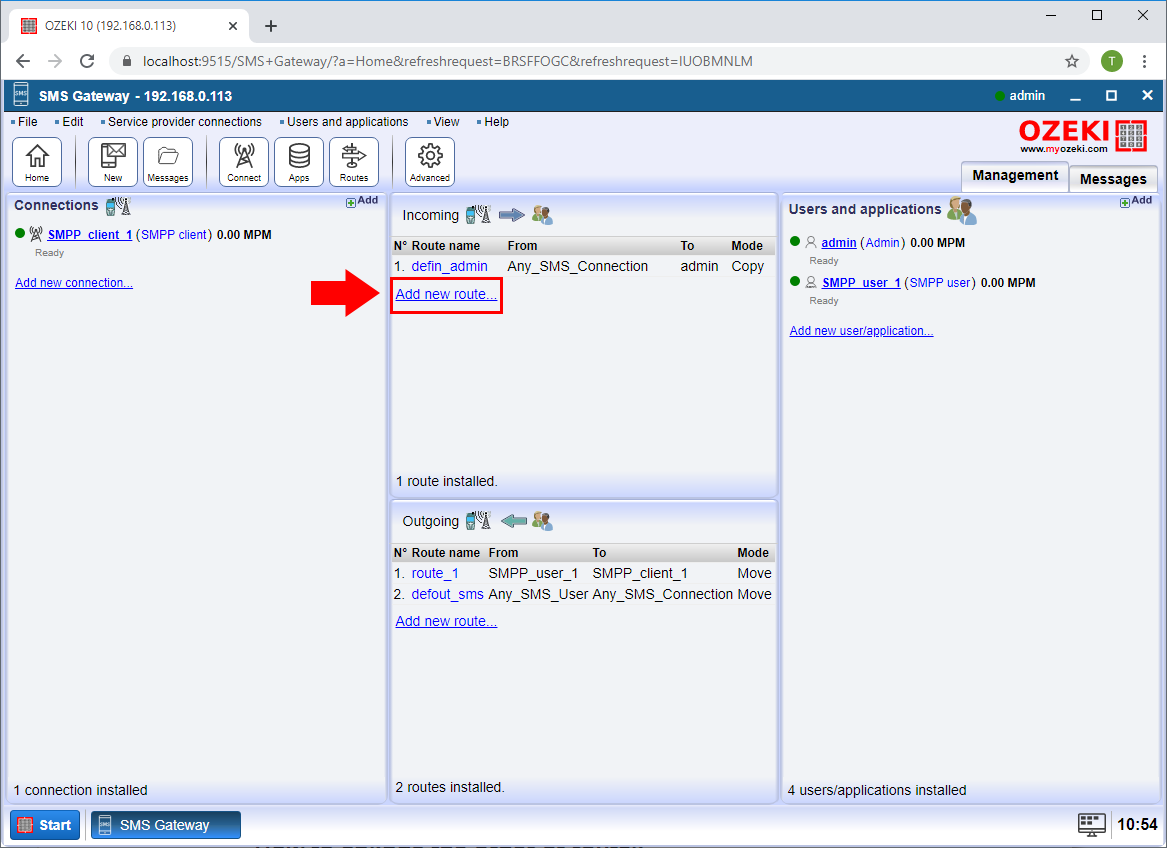1167x848 pixels.
Task: Click the bookmark star in address bar
Action: pyautogui.click(x=1072, y=61)
